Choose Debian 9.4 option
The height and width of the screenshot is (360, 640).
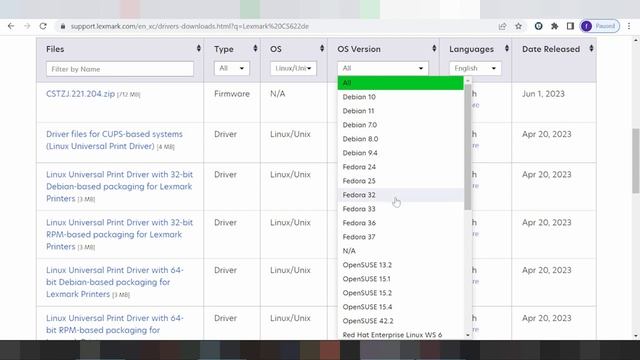pos(400,153)
